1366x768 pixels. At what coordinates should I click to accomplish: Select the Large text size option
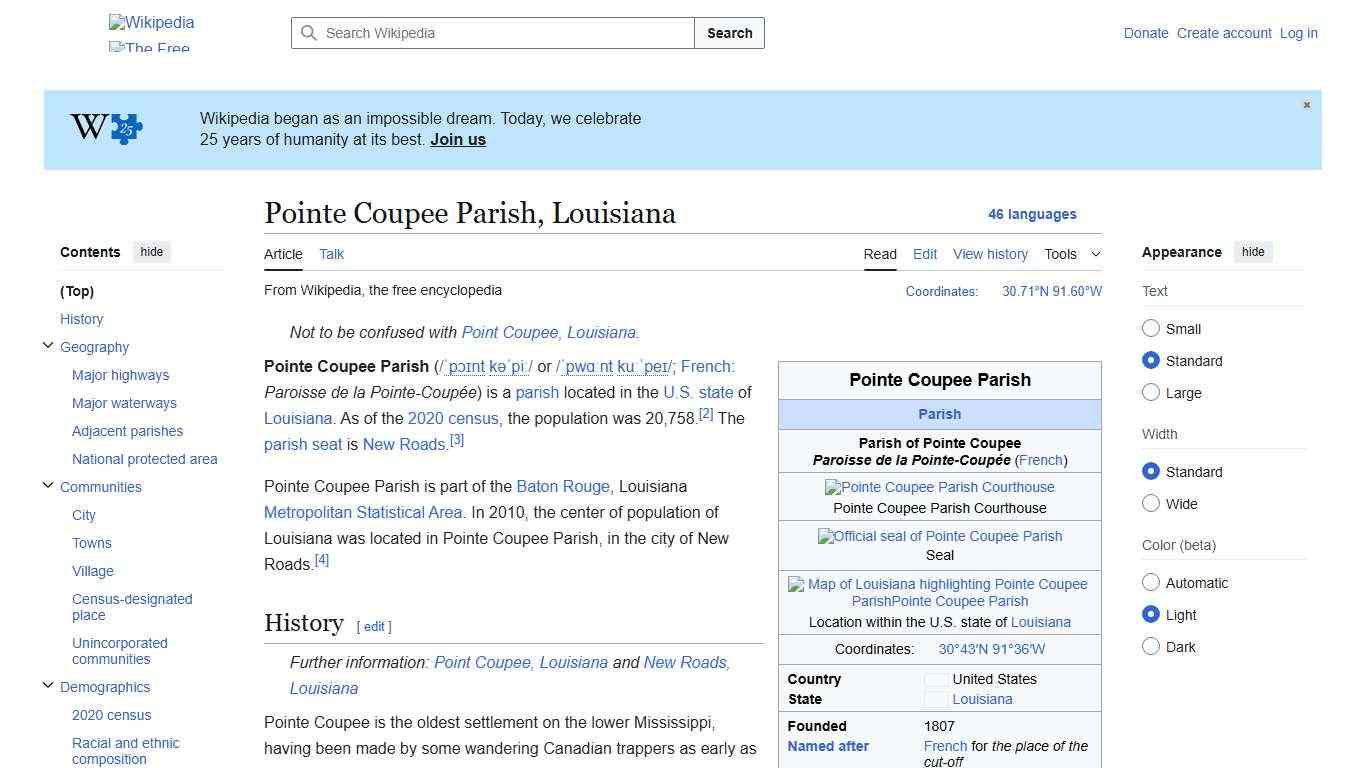1151,392
